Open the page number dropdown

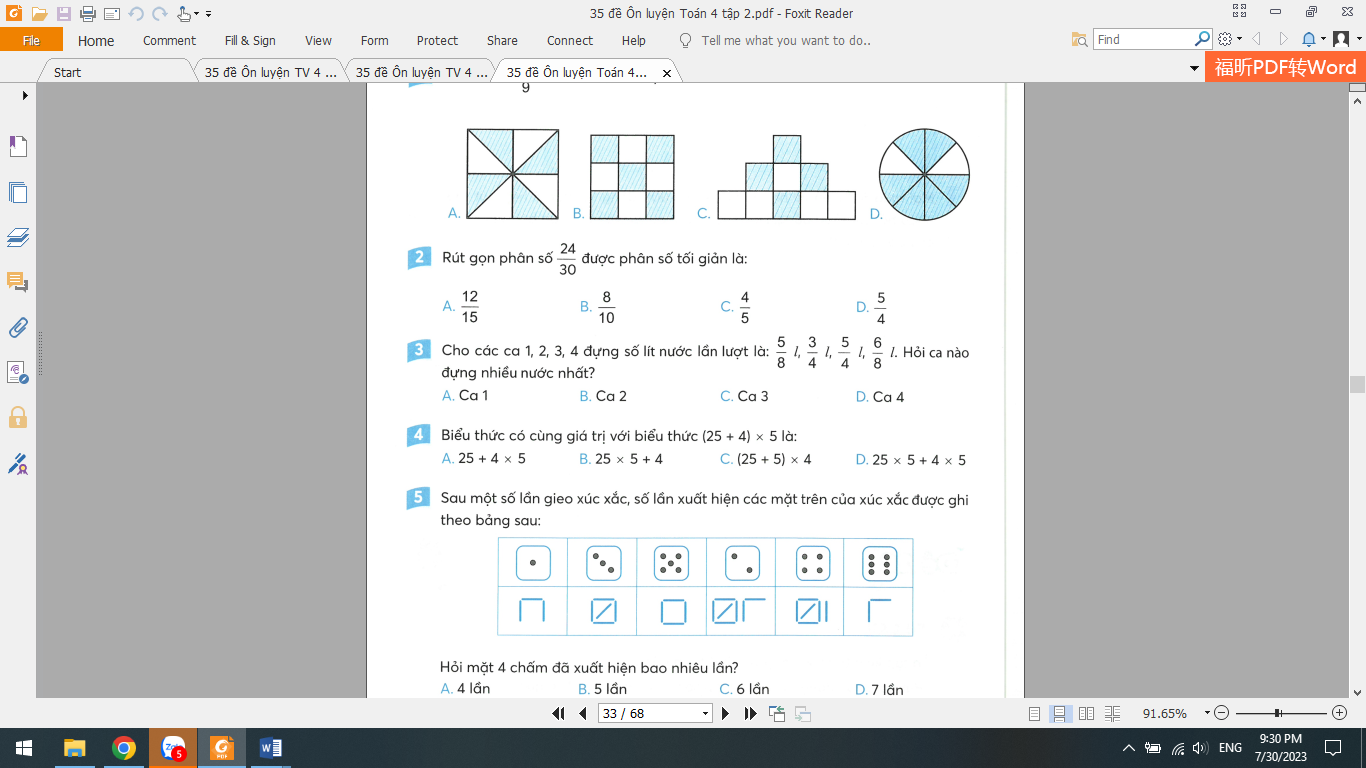706,713
